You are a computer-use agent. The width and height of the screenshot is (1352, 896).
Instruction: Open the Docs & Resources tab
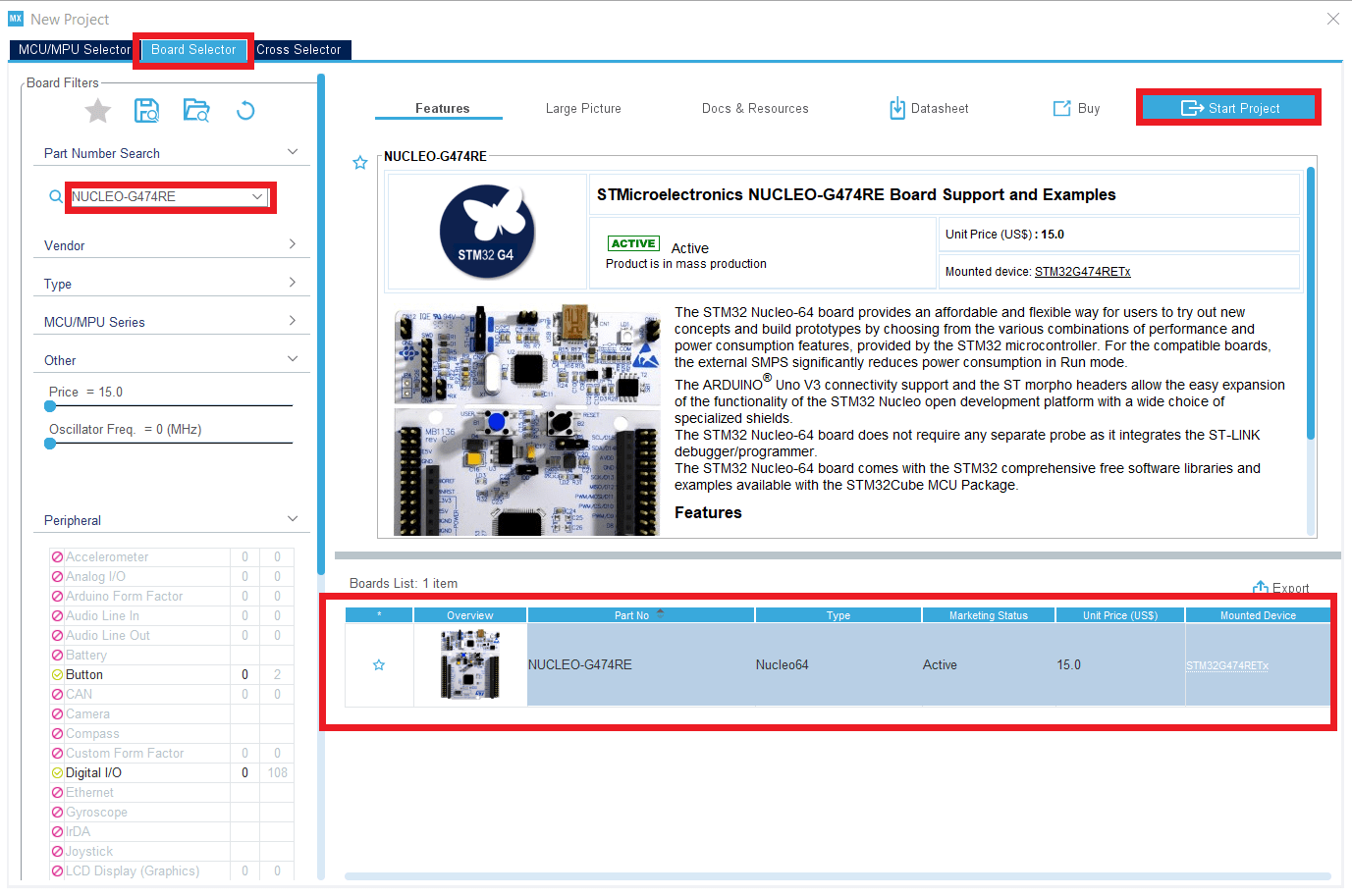point(755,109)
